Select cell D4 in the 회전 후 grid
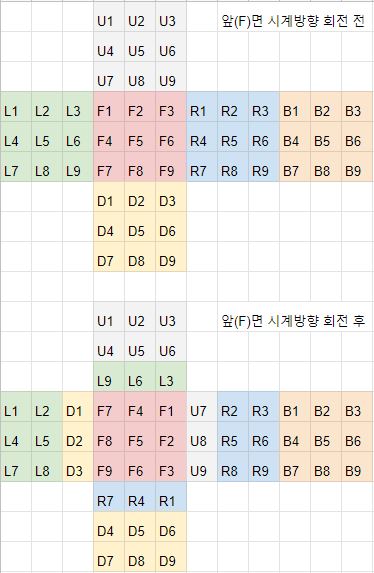This screenshot has height=573, width=374. pyautogui.click(x=109, y=527)
